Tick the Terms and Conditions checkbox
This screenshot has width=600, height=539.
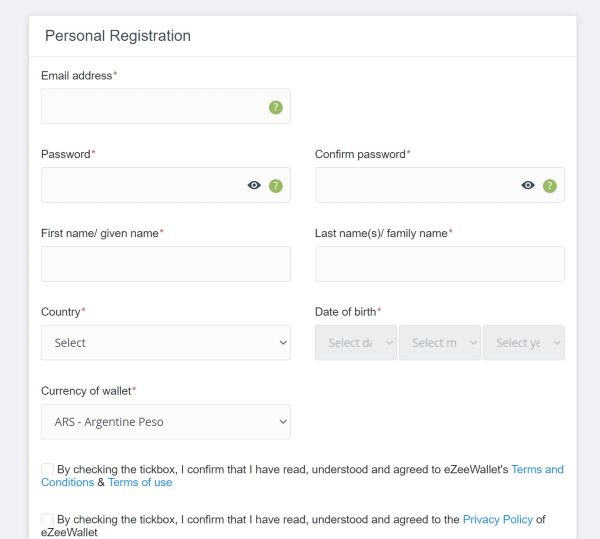pos(47,469)
